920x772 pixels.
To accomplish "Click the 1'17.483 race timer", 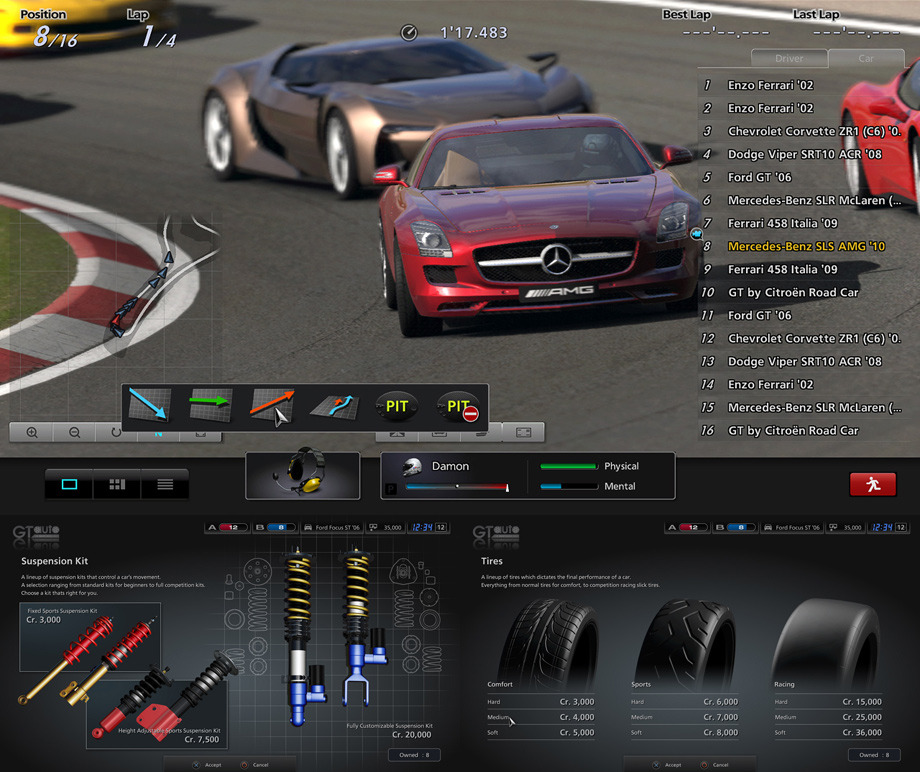I will tap(474, 33).
